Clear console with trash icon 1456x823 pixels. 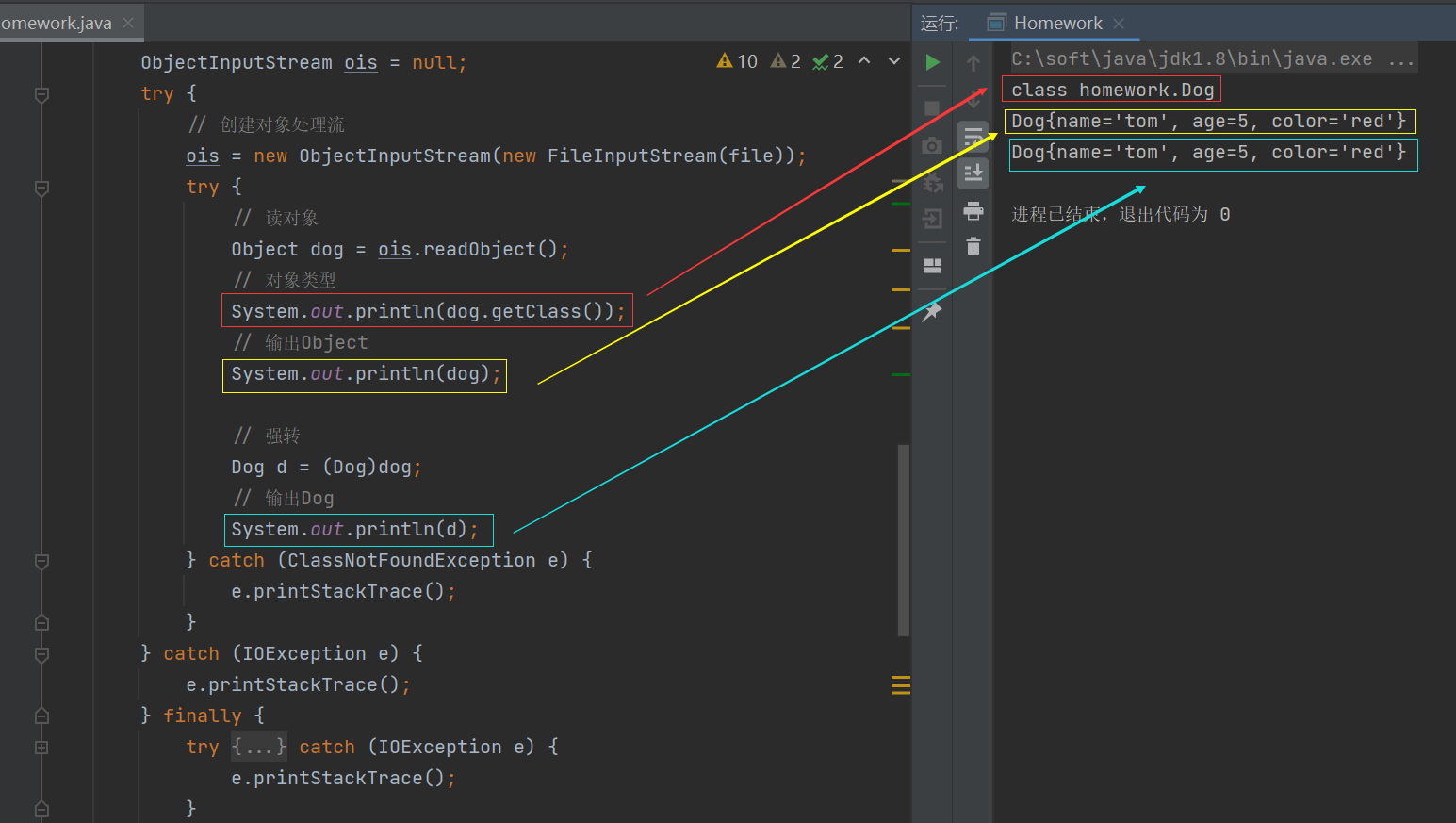click(973, 247)
